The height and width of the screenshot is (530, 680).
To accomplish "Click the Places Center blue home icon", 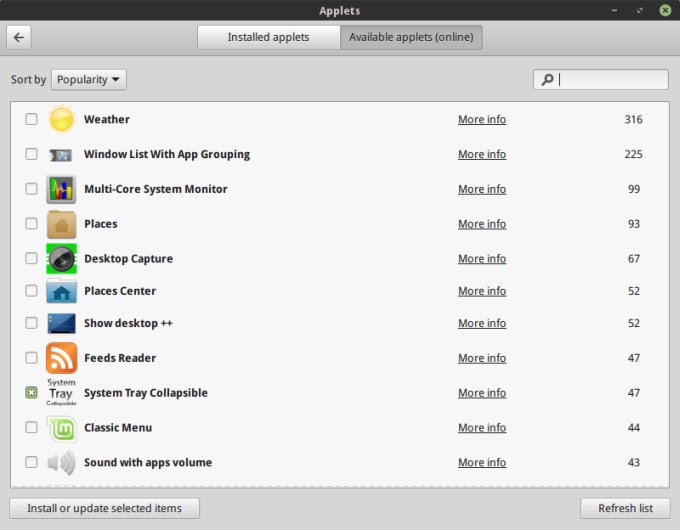I will point(61,291).
